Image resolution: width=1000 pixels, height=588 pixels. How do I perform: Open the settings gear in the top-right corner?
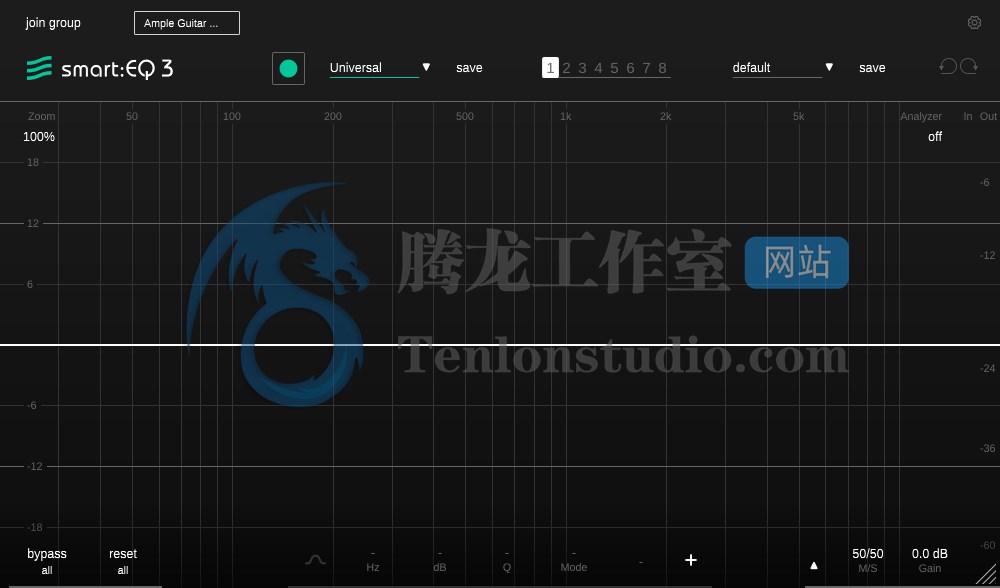(975, 22)
